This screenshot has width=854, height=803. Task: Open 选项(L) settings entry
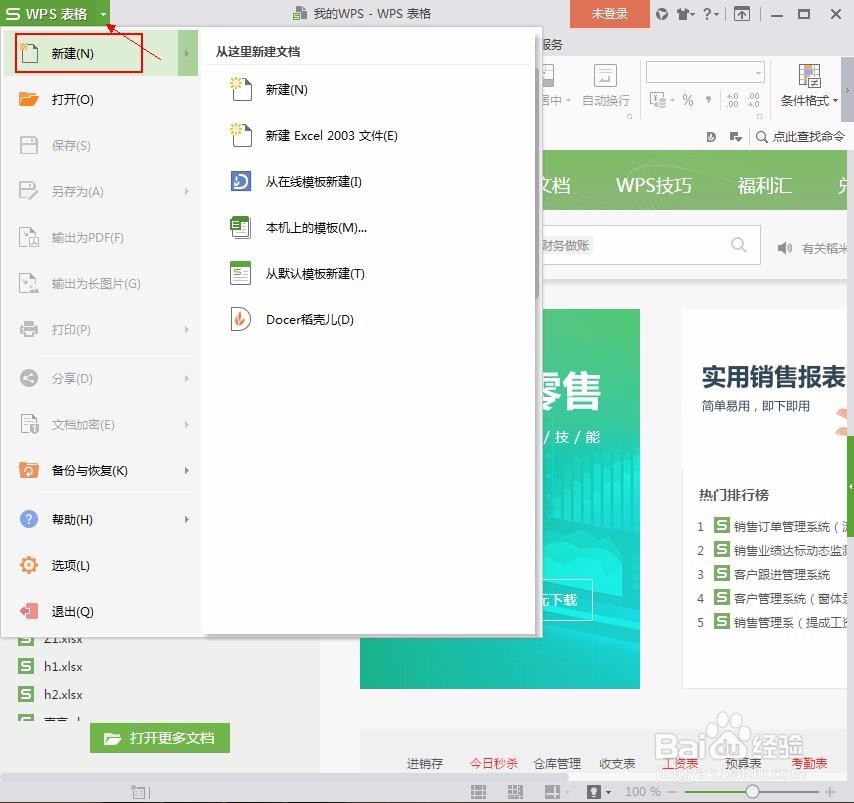[x=101, y=565]
